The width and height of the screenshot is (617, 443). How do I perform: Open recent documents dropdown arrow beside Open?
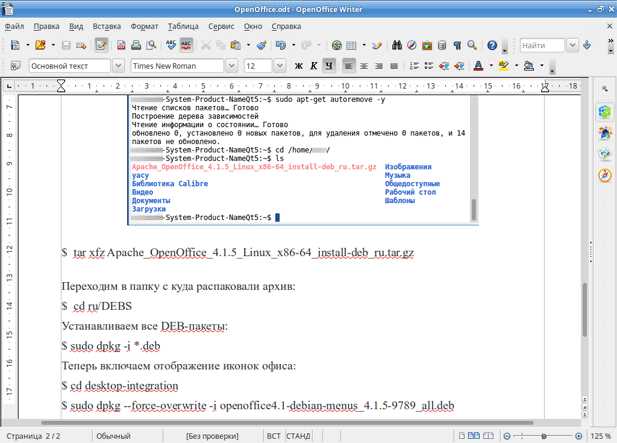[x=53, y=45]
